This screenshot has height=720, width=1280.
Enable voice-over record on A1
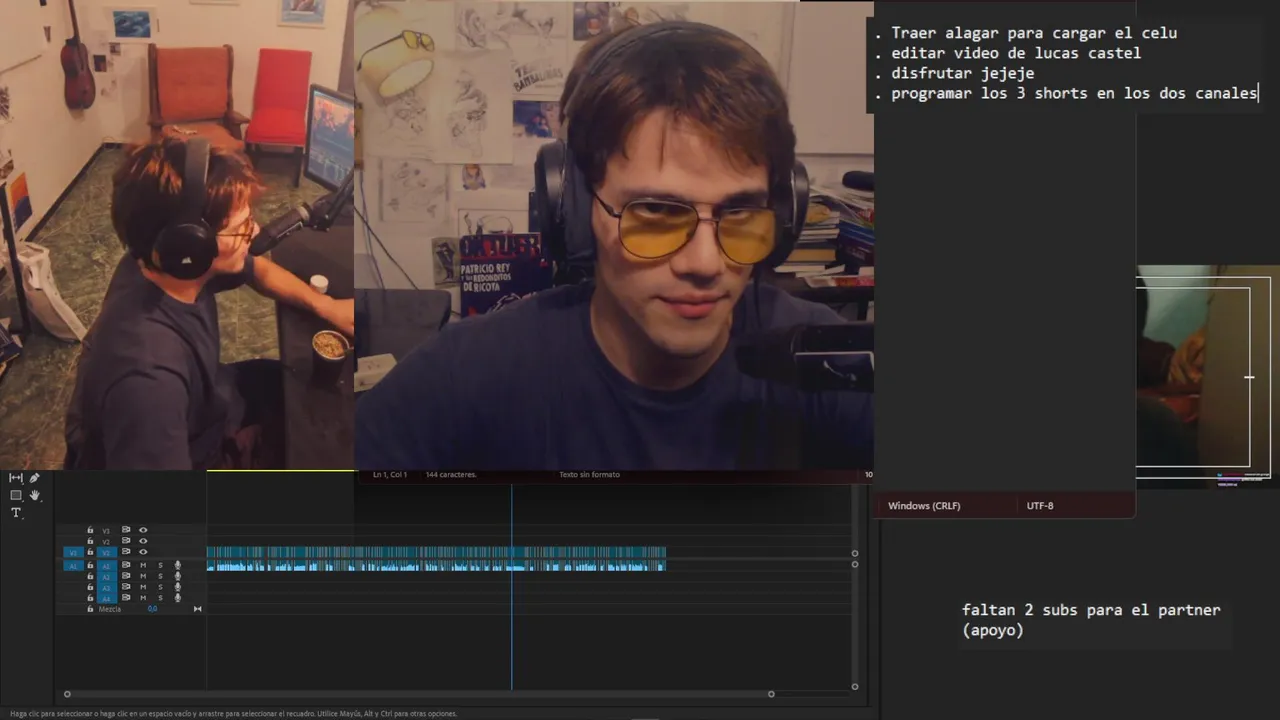coord(177,565)
